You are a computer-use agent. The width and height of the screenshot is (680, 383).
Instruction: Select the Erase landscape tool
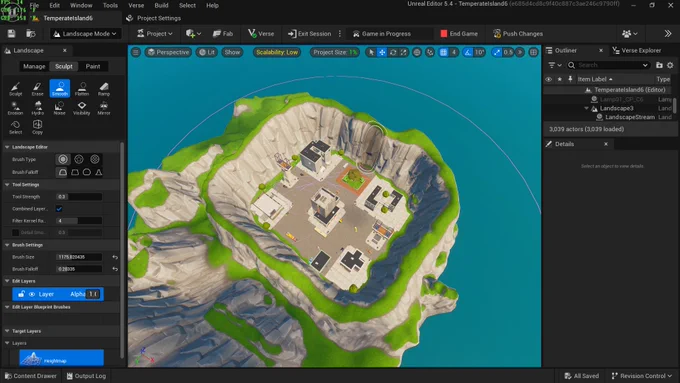click(37, 88)
